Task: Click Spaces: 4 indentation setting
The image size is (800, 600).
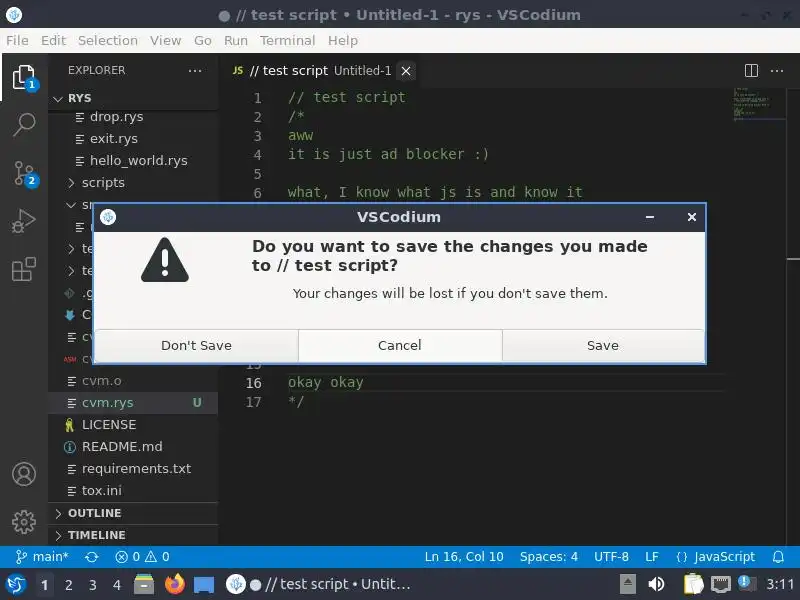Action: (x=549, y=557)
